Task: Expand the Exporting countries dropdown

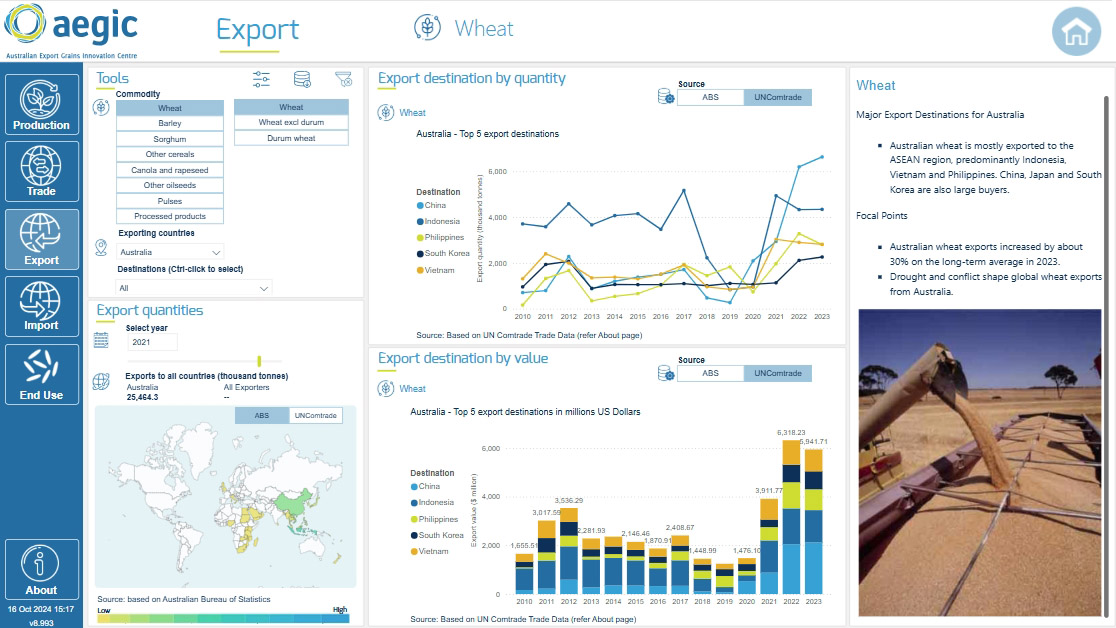Action: (x=170, y=252)
